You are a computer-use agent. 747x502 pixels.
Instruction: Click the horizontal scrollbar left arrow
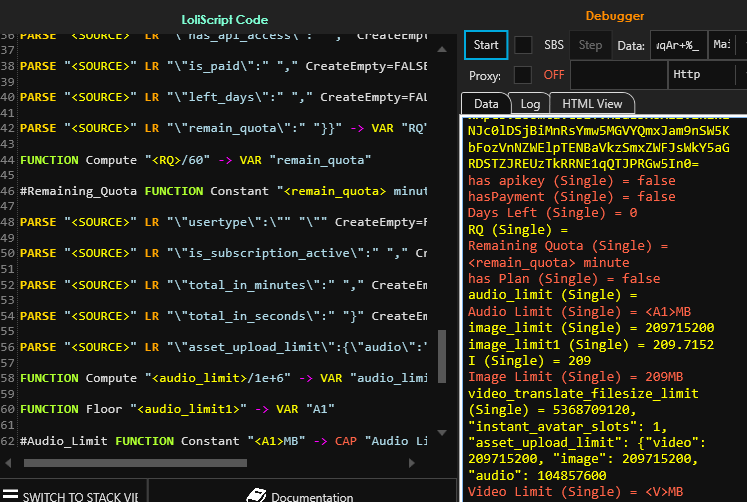click(8, 463)
